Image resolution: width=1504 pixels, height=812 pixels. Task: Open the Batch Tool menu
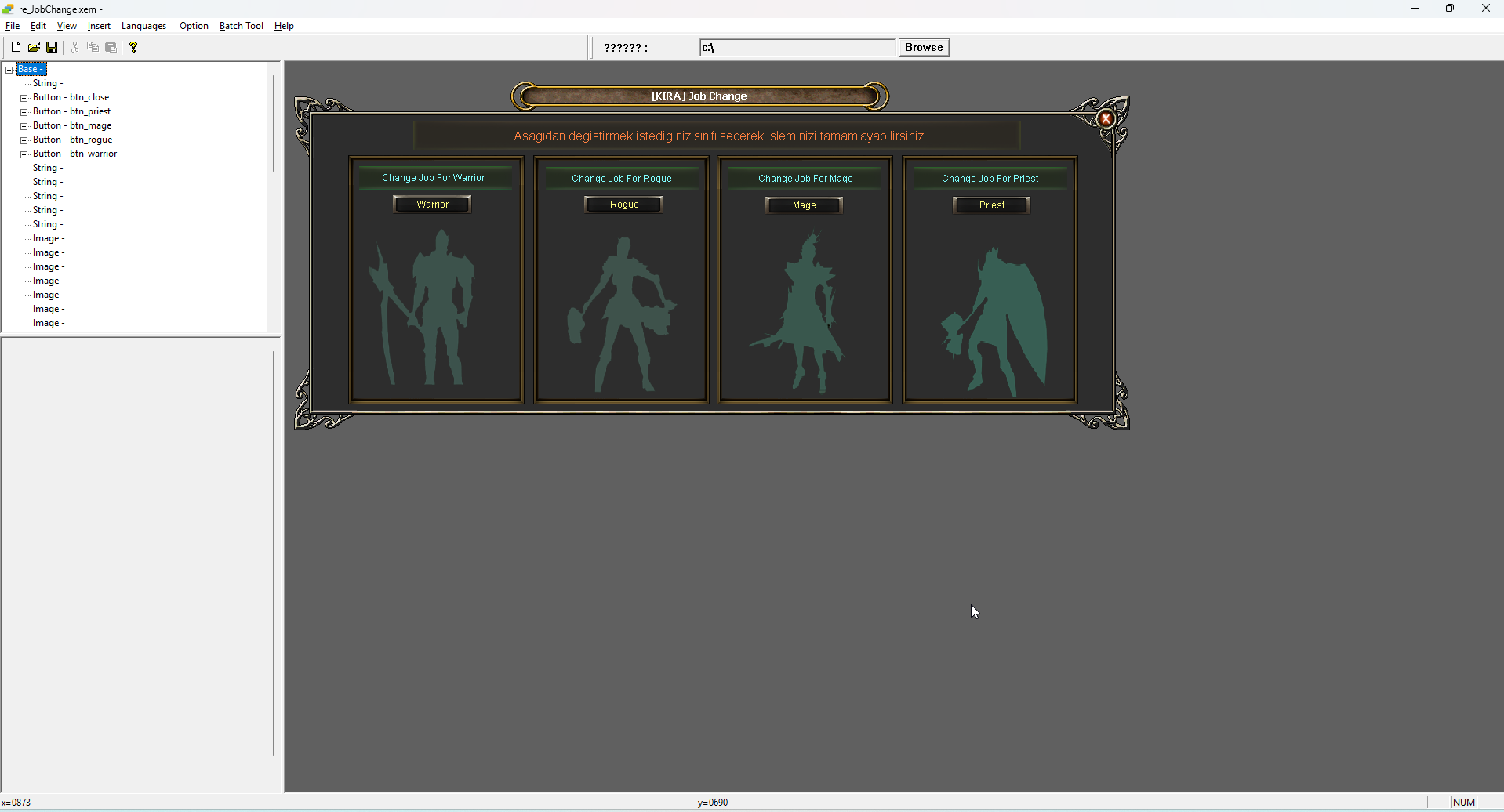point(241,26)
